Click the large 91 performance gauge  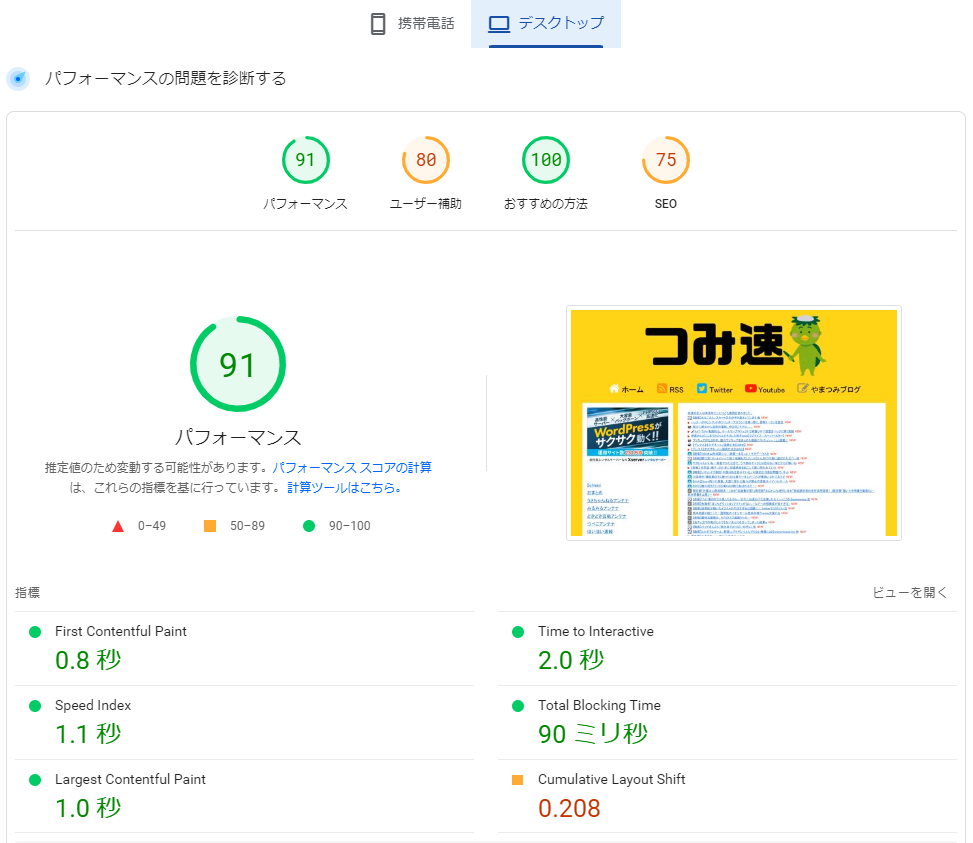pyautogui.click(x=238, y=364)
